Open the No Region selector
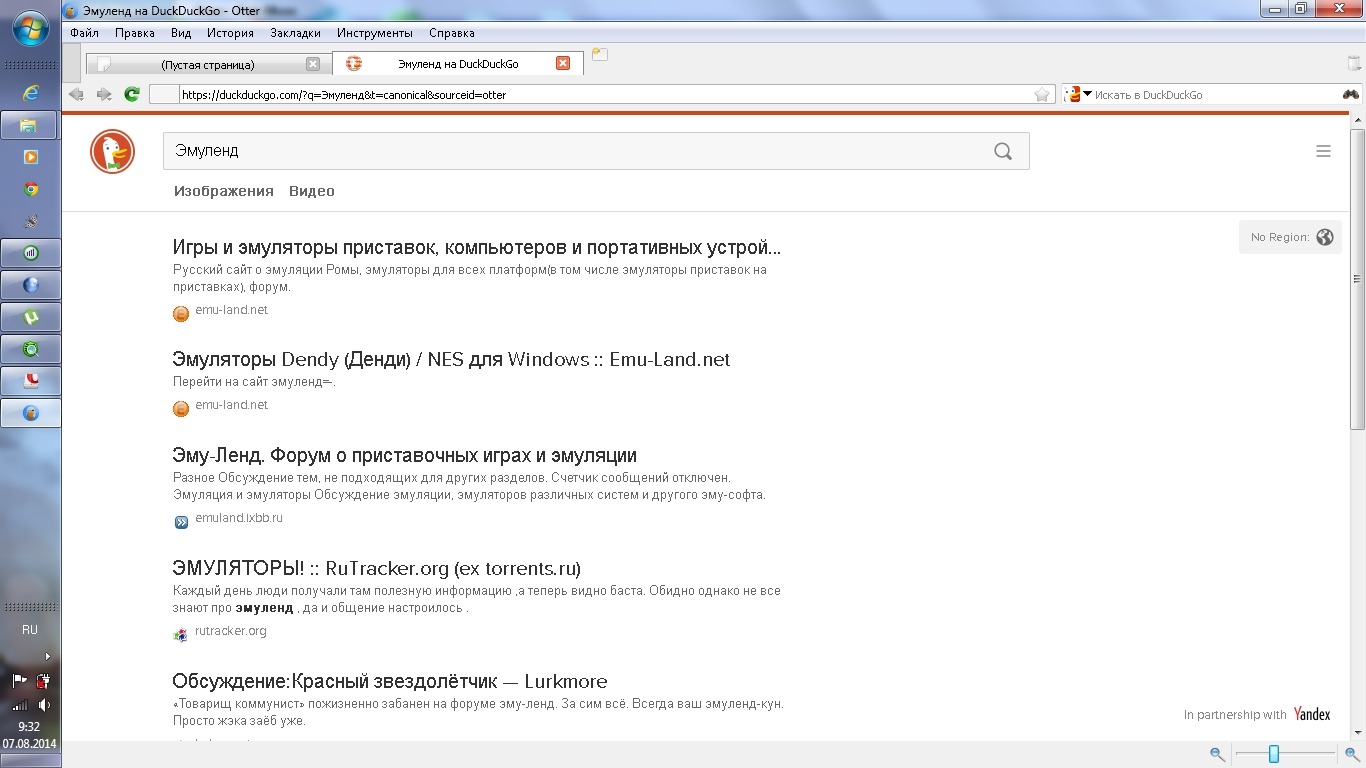The width and height of the screenshot is (1366, 768). (1291, 237)
